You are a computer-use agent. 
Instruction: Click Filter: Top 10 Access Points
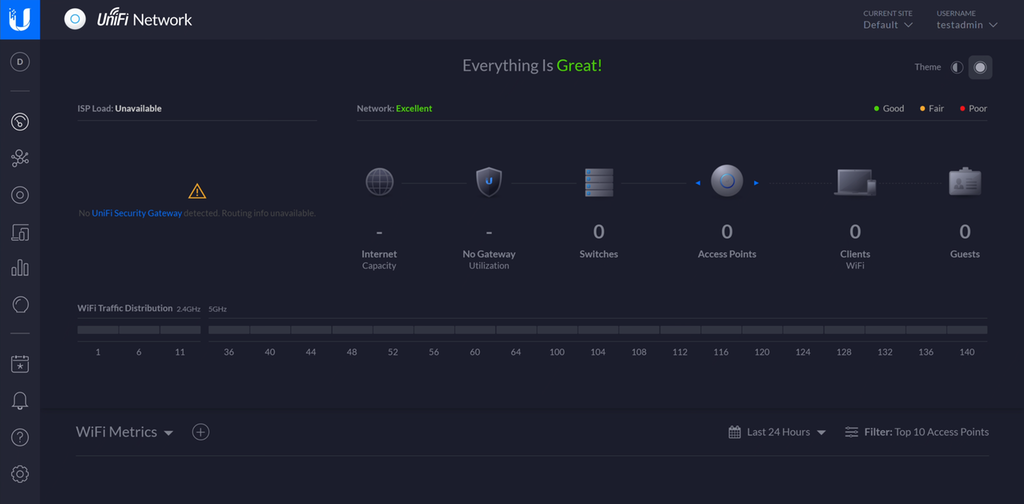[x=926, y=432]
